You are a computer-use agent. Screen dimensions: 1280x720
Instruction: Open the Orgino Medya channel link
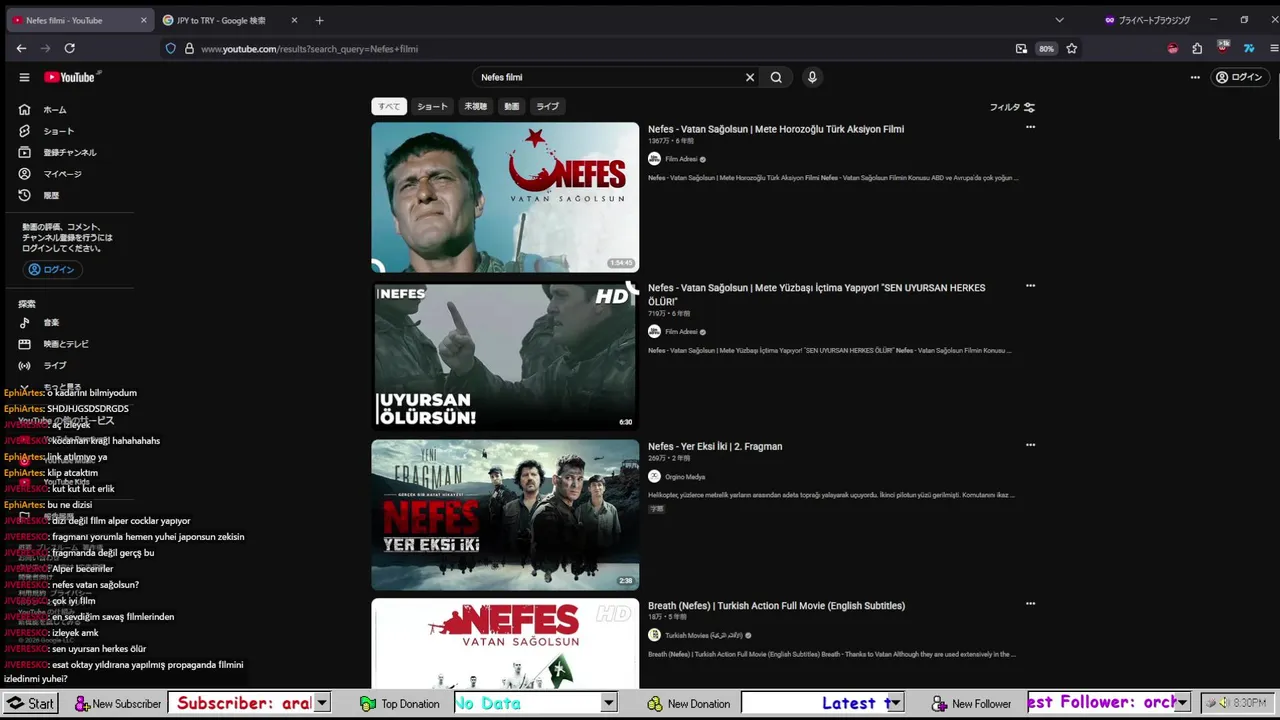[685, 477]
